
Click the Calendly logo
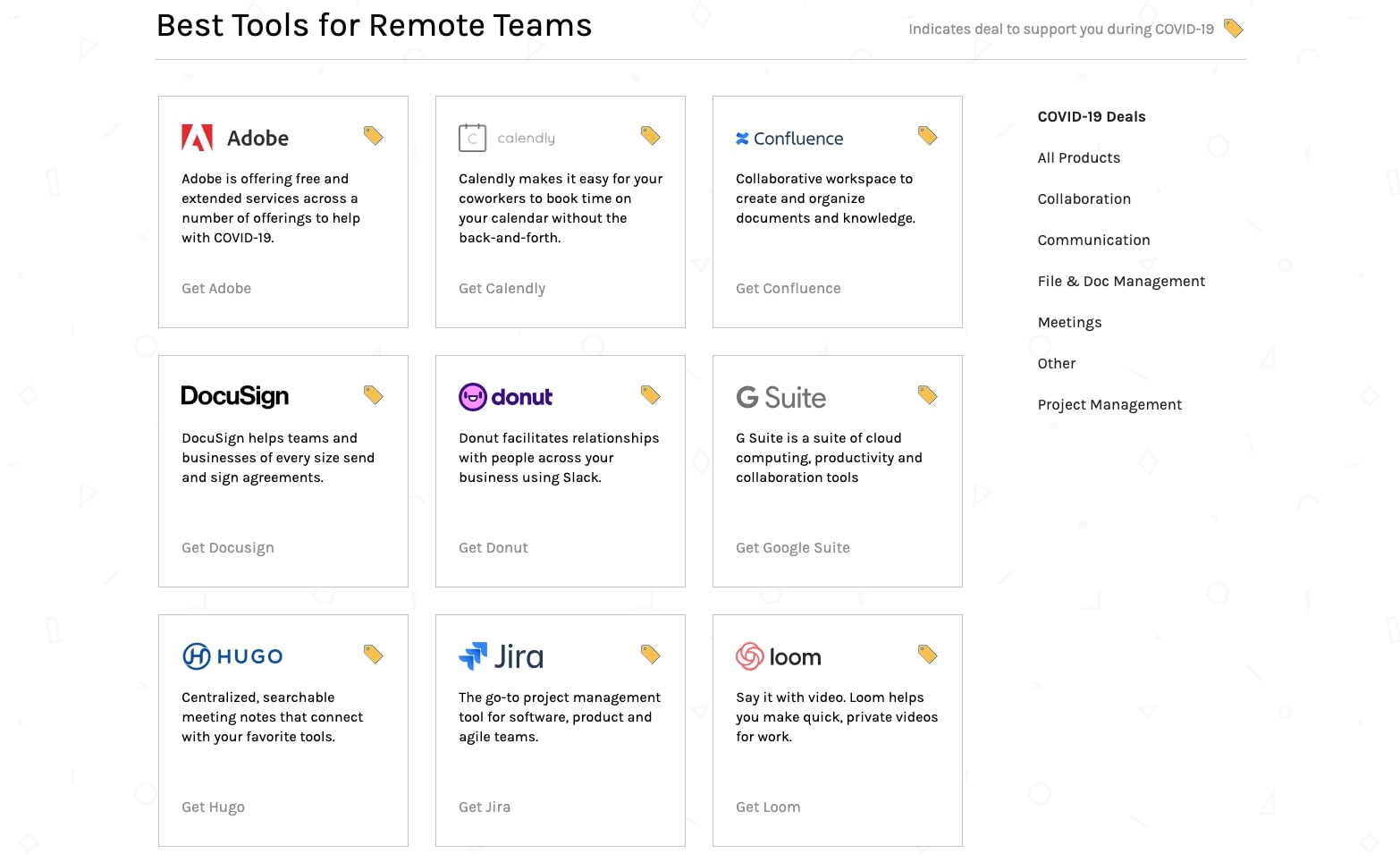tap(507, 138)
